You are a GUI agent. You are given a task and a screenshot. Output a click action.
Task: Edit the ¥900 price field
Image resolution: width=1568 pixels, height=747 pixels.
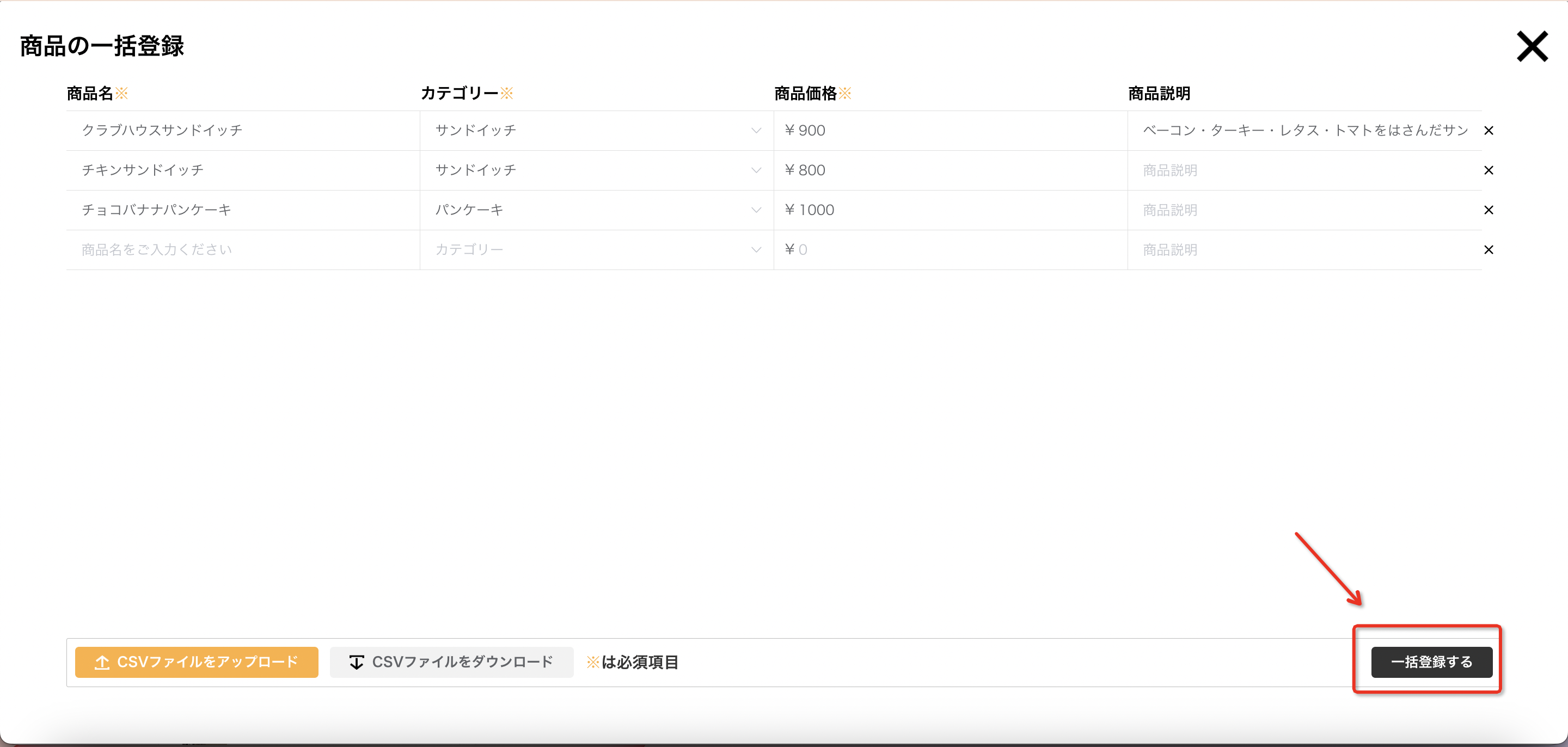coord(951,130)
